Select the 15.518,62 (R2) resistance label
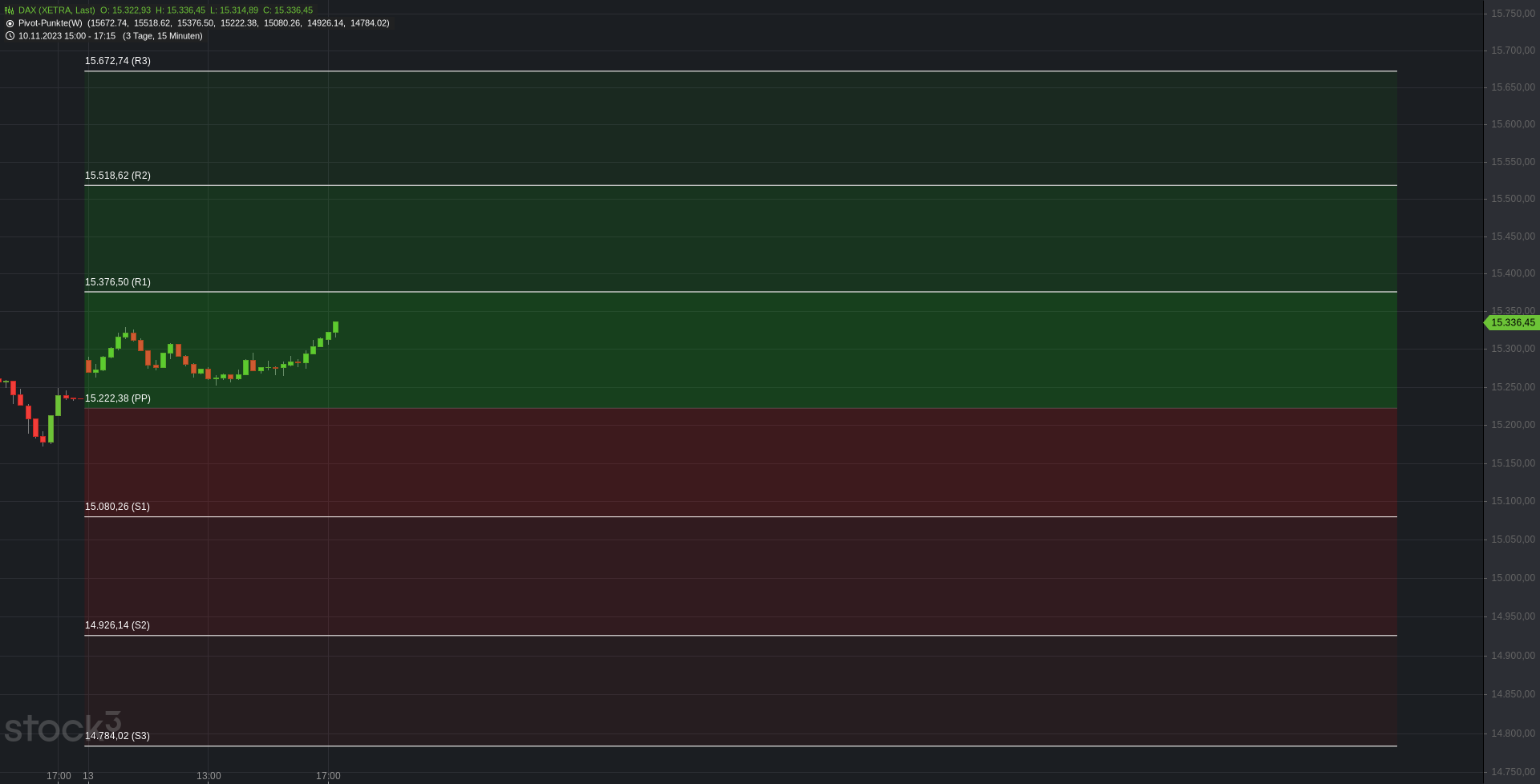The width and height of the screenshot is (1540, 784). point(118,176)
